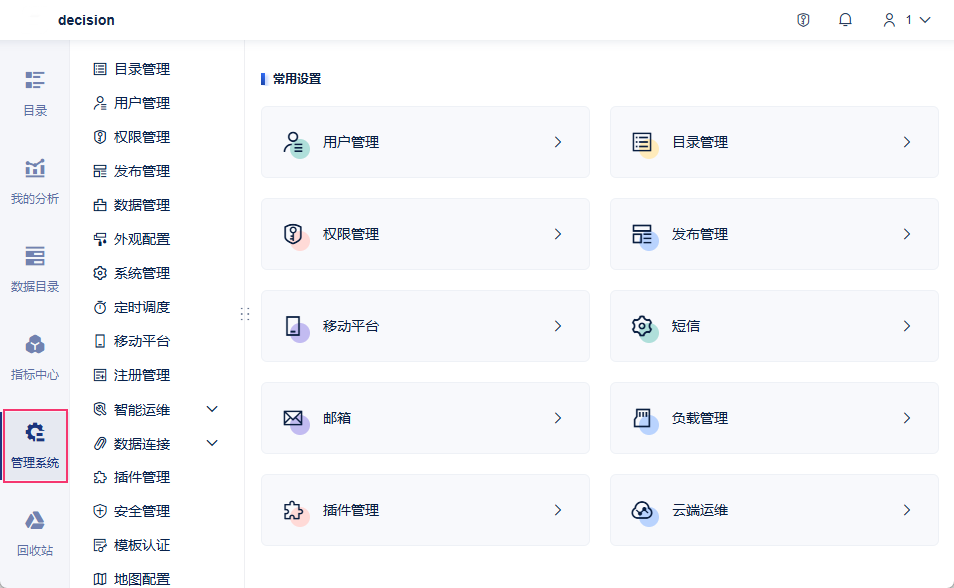Click the notification bell icon

pyautogui.click(x=845, y=20)
